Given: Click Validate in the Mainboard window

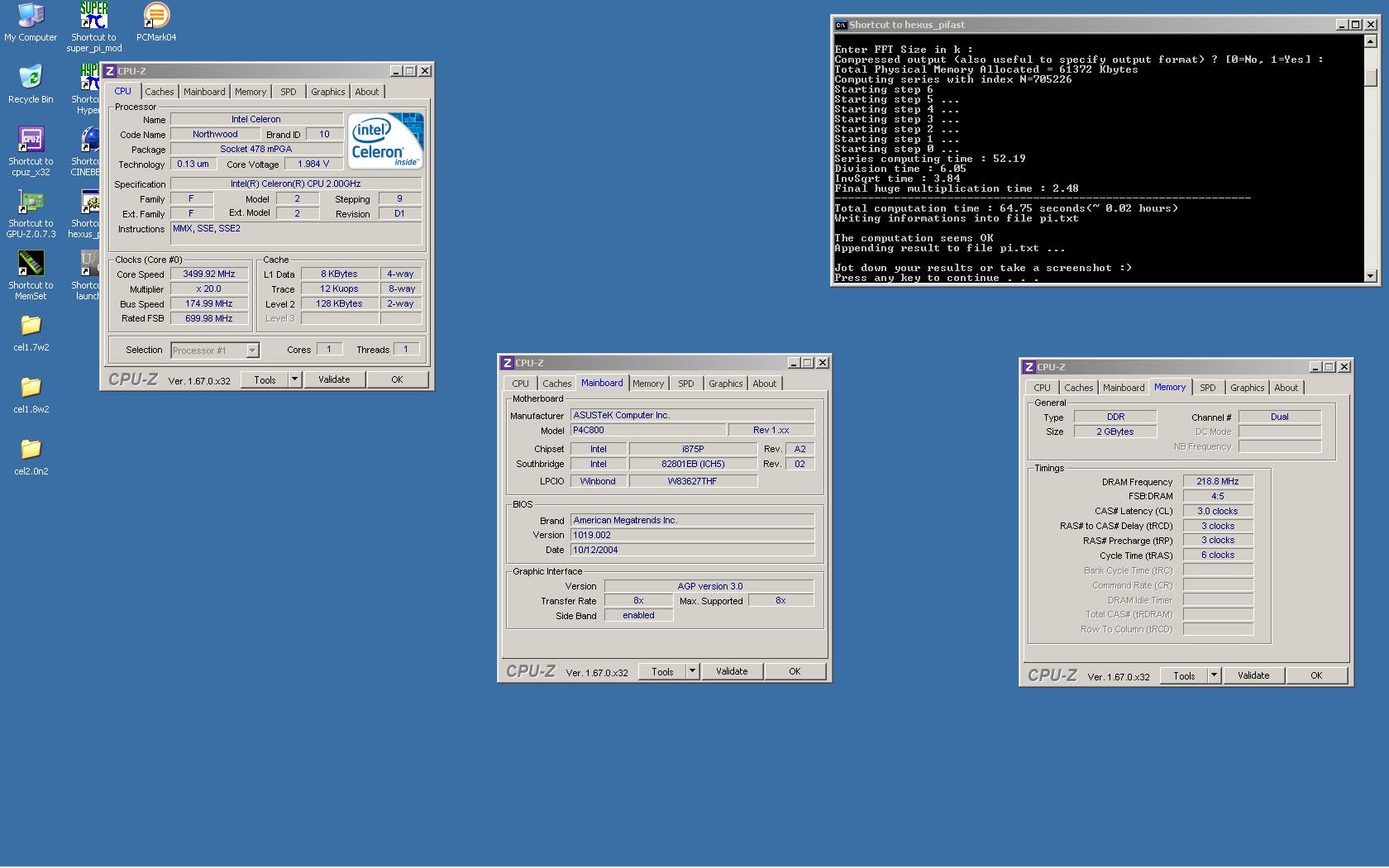Looking at the screenshot, I should point(732,671).
